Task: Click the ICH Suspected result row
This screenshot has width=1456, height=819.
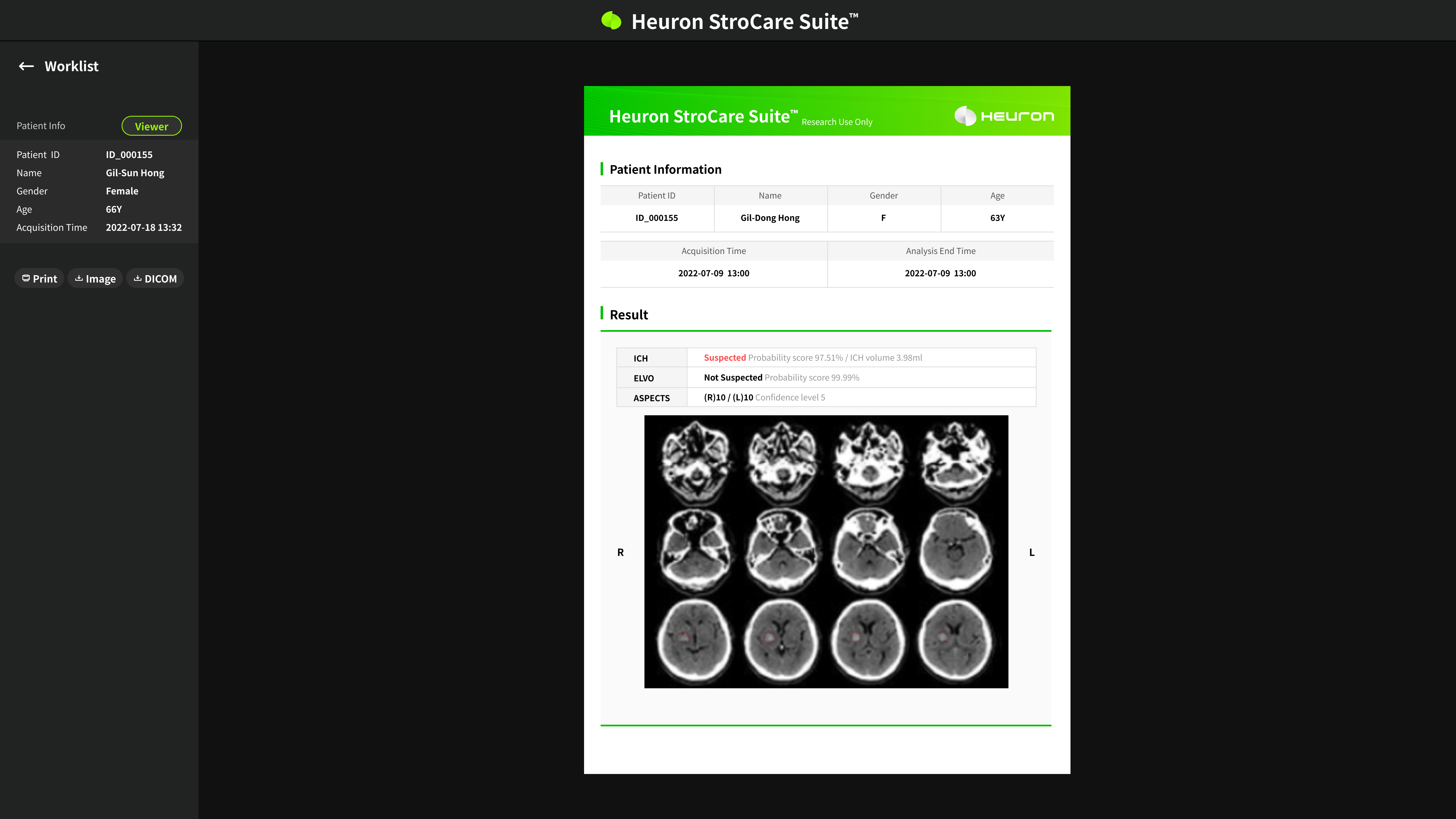Action: point(826,358)
